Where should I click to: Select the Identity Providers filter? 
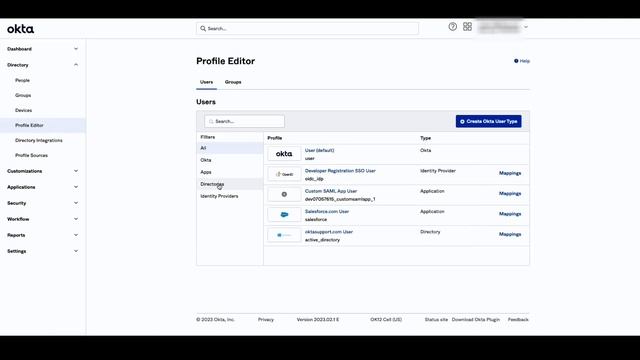[230, 196]
